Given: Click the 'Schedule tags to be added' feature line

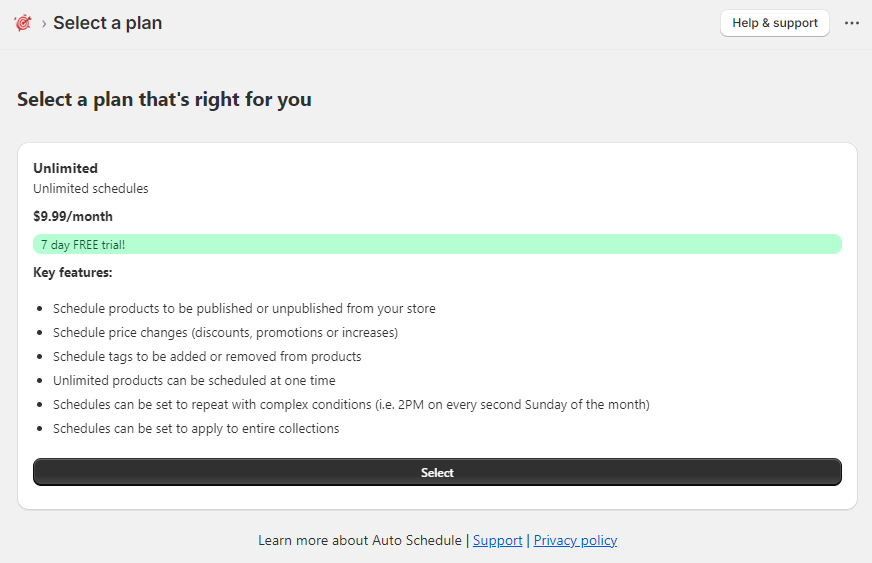Looking at the screenshot, I should (207, 357).
